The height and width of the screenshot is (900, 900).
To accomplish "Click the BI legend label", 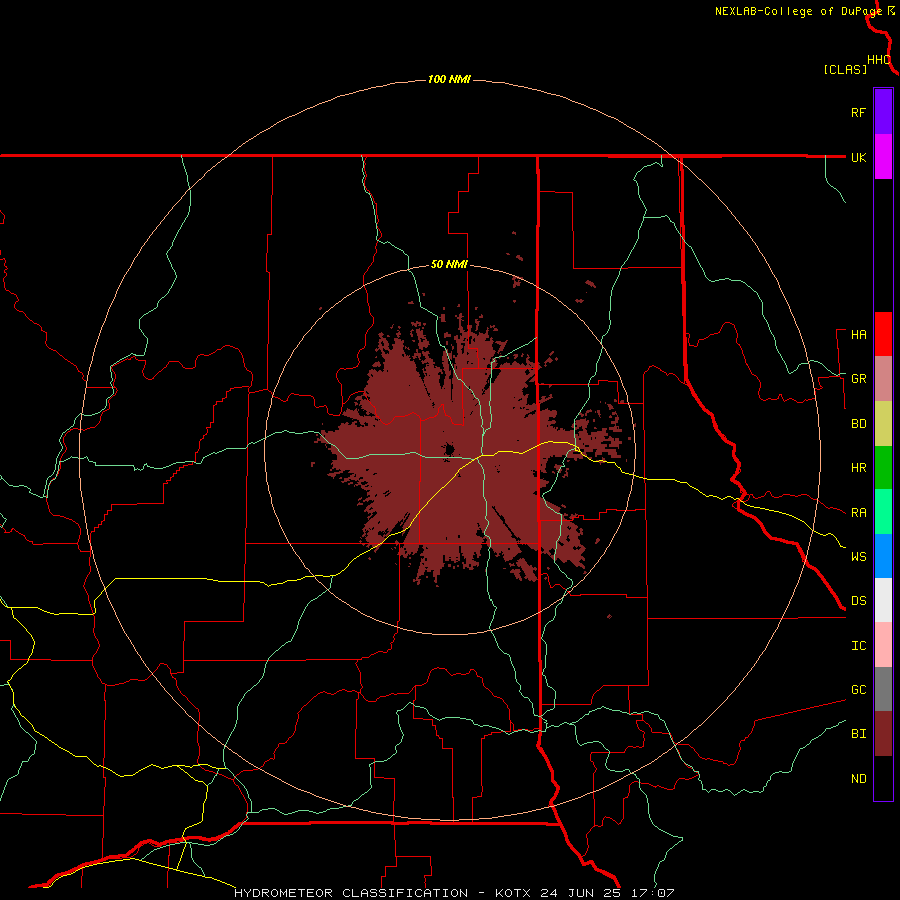I will [858, 734].
